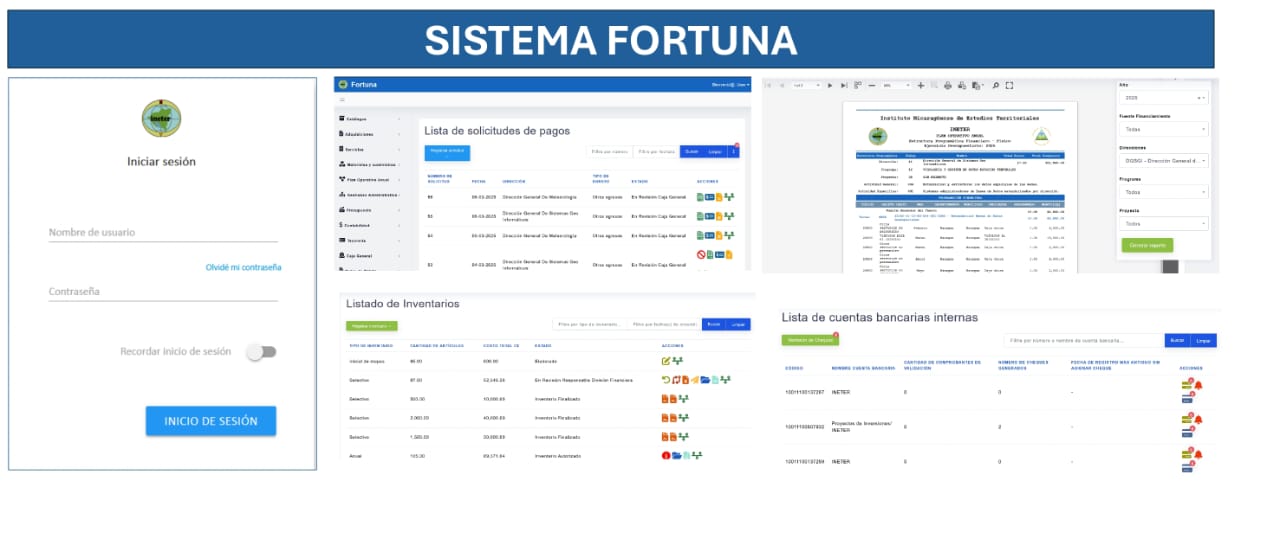
Task: Expand the Caja General sidebar chevron
Action: point(400,256)
